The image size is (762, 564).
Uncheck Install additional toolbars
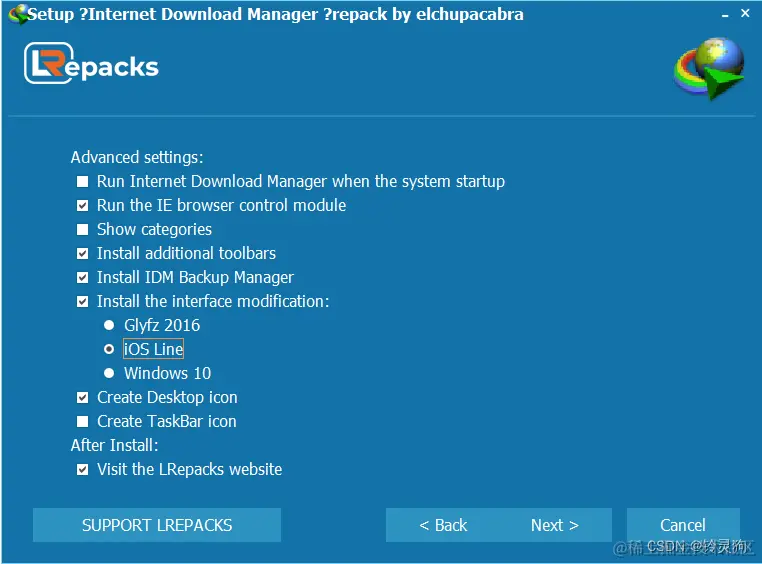click(83, 254)
